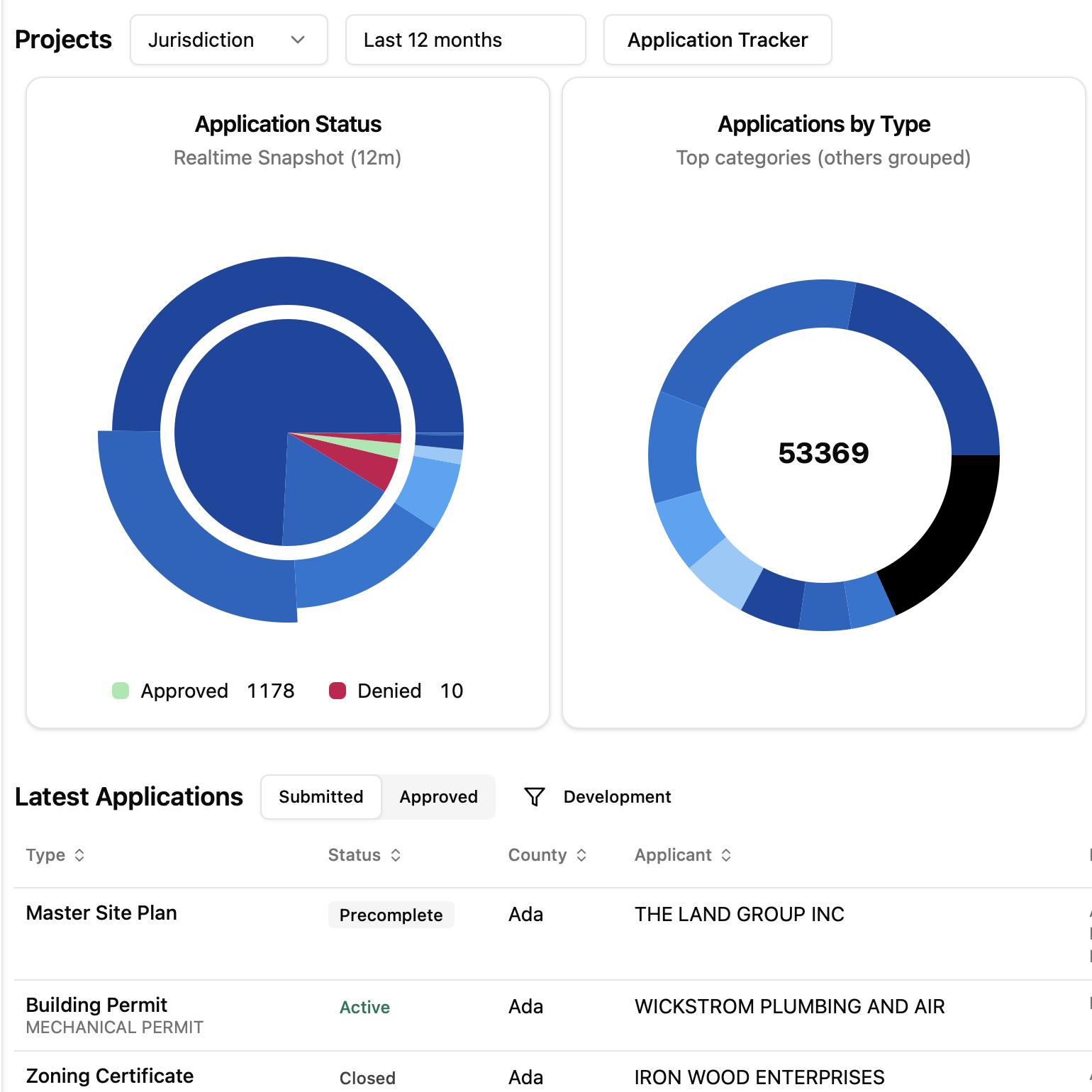Open the Application Tracker
This screenshot has height=1092, width=1092.
pos(717,40)
